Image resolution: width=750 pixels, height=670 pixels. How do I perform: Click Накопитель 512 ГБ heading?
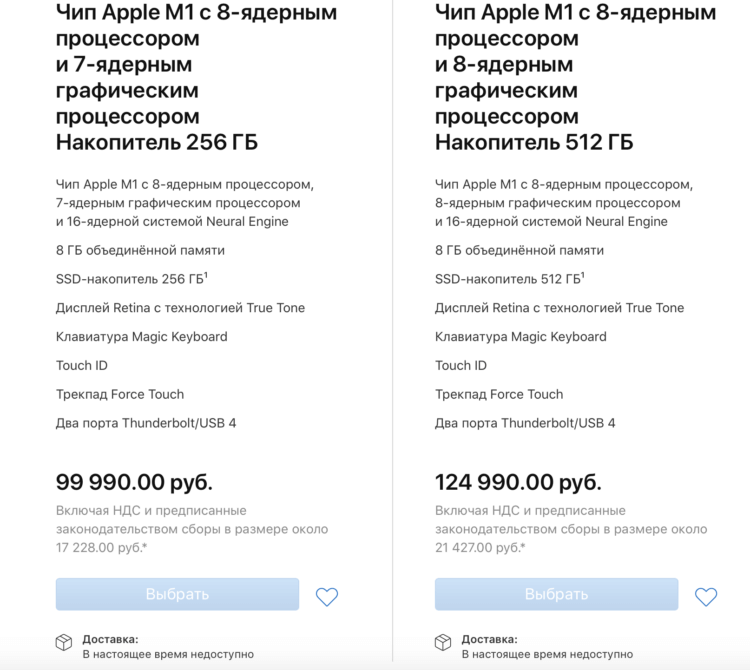point(534,142)
